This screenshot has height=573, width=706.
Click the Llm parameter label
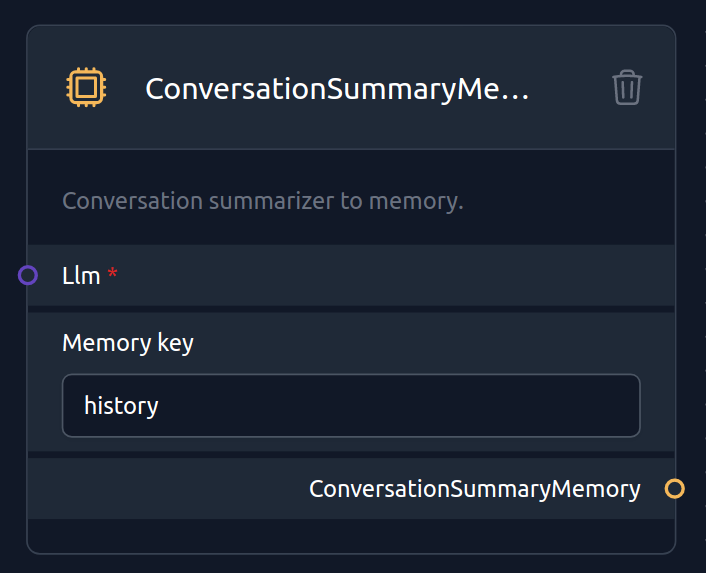pyautogui.click(x=81, y=275)
